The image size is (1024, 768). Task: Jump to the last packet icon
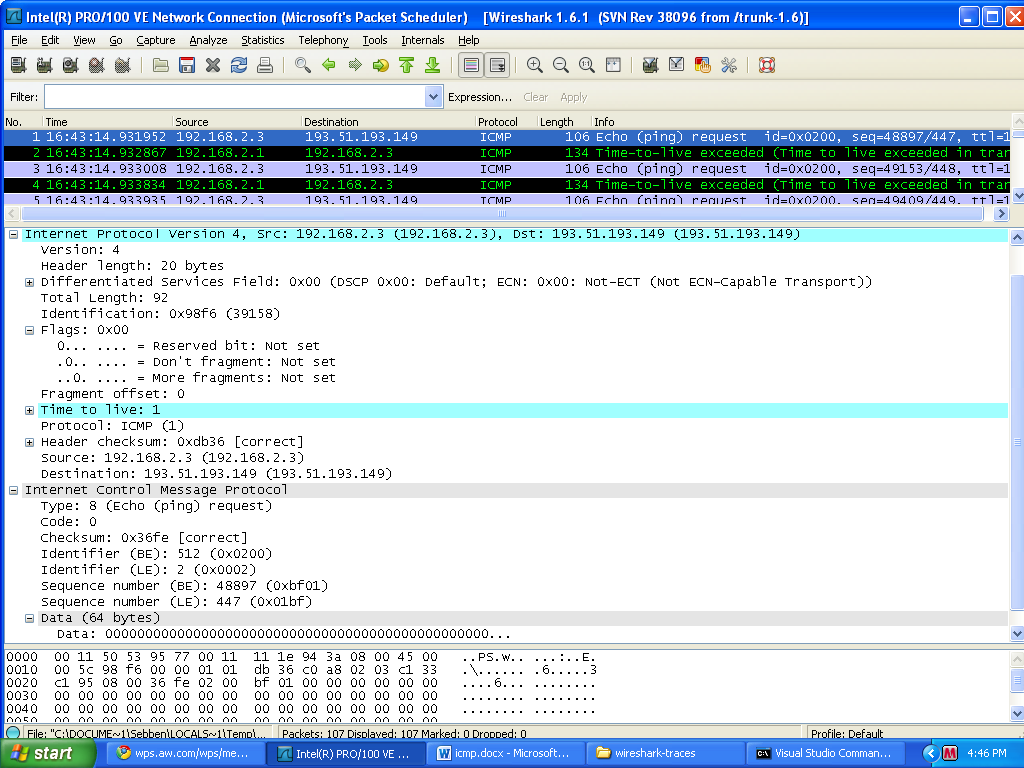(432, 65)
